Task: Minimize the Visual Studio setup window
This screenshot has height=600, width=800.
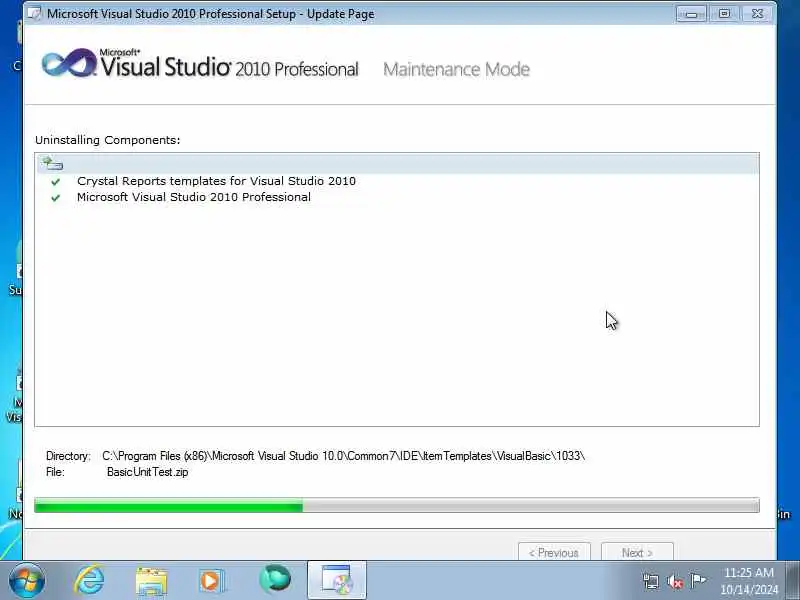Action: click(x=691, y=14)
